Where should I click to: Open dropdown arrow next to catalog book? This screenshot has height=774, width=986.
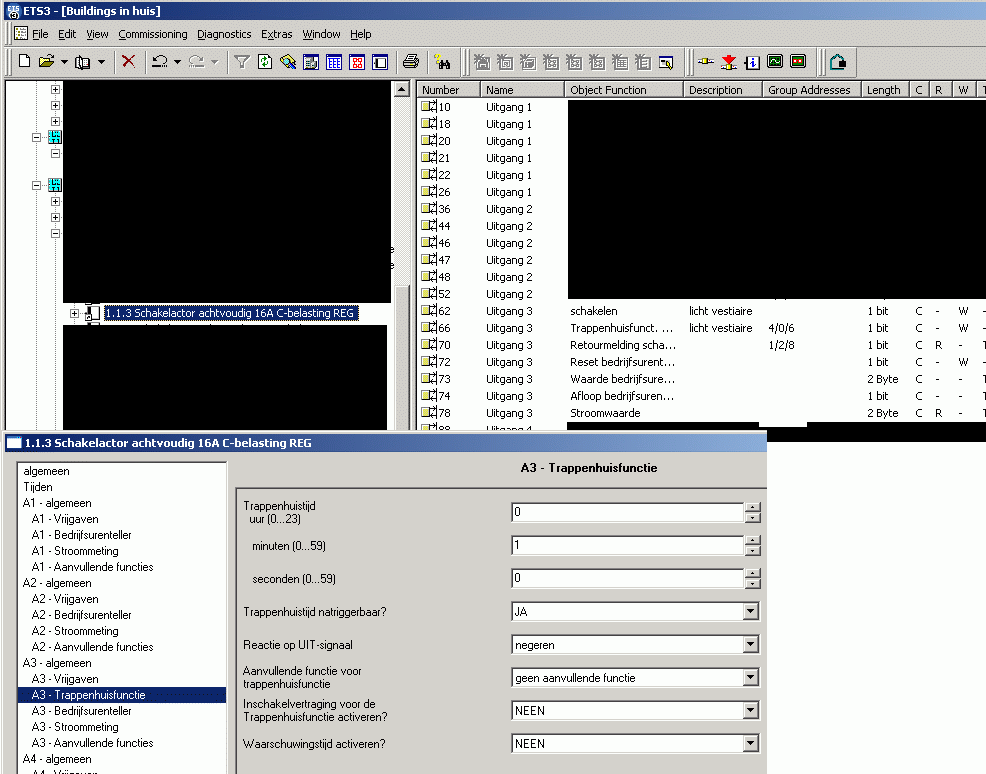(101, 62)
